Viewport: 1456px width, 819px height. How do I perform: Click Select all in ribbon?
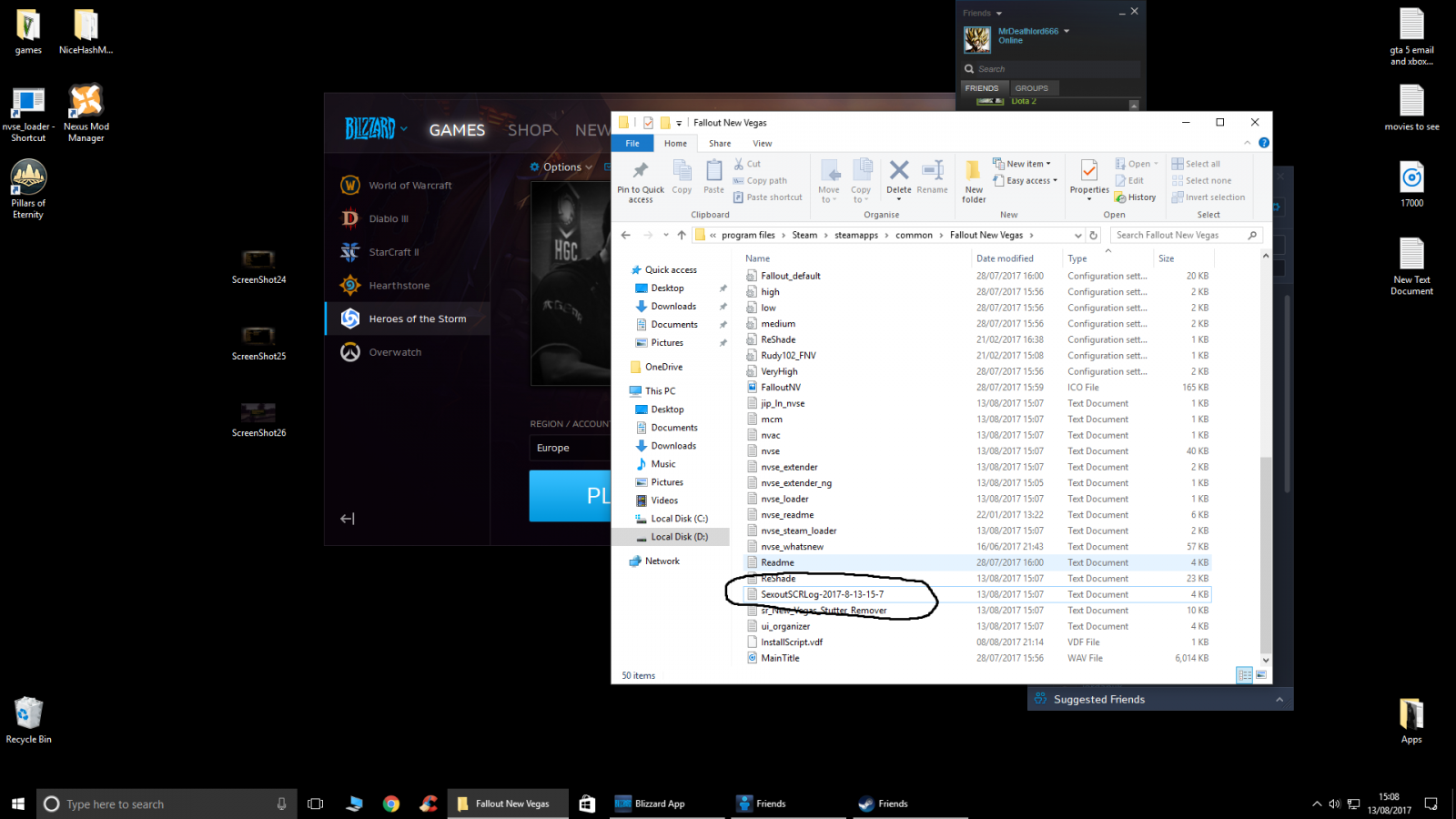[1196, 164]
